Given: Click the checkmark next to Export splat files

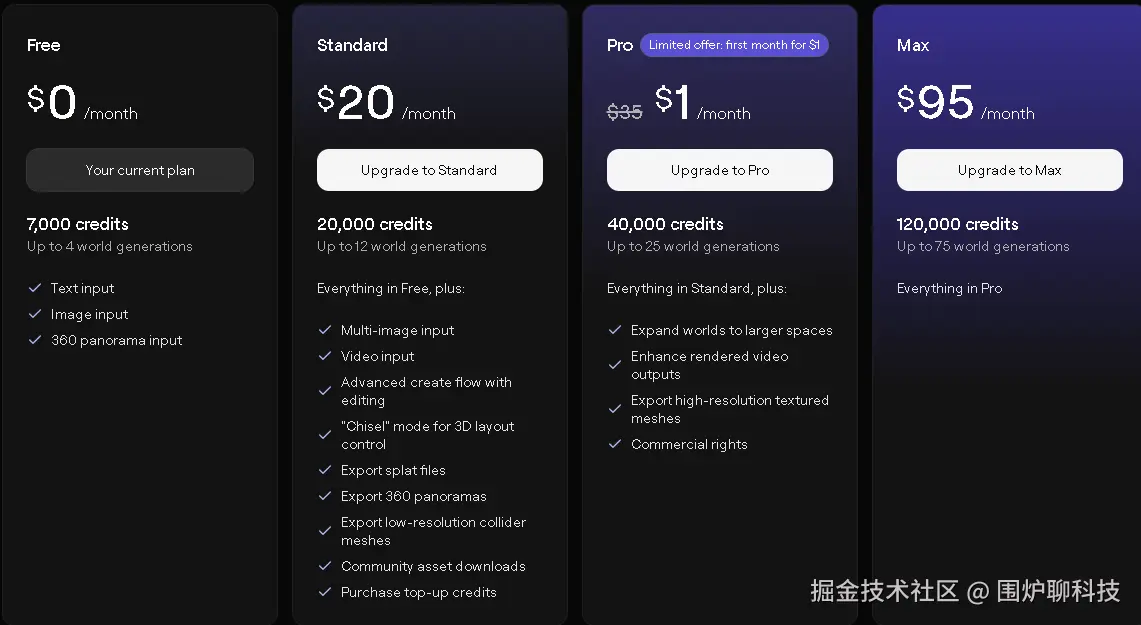Looking at the screenshot, I should [x=325, y=470].
